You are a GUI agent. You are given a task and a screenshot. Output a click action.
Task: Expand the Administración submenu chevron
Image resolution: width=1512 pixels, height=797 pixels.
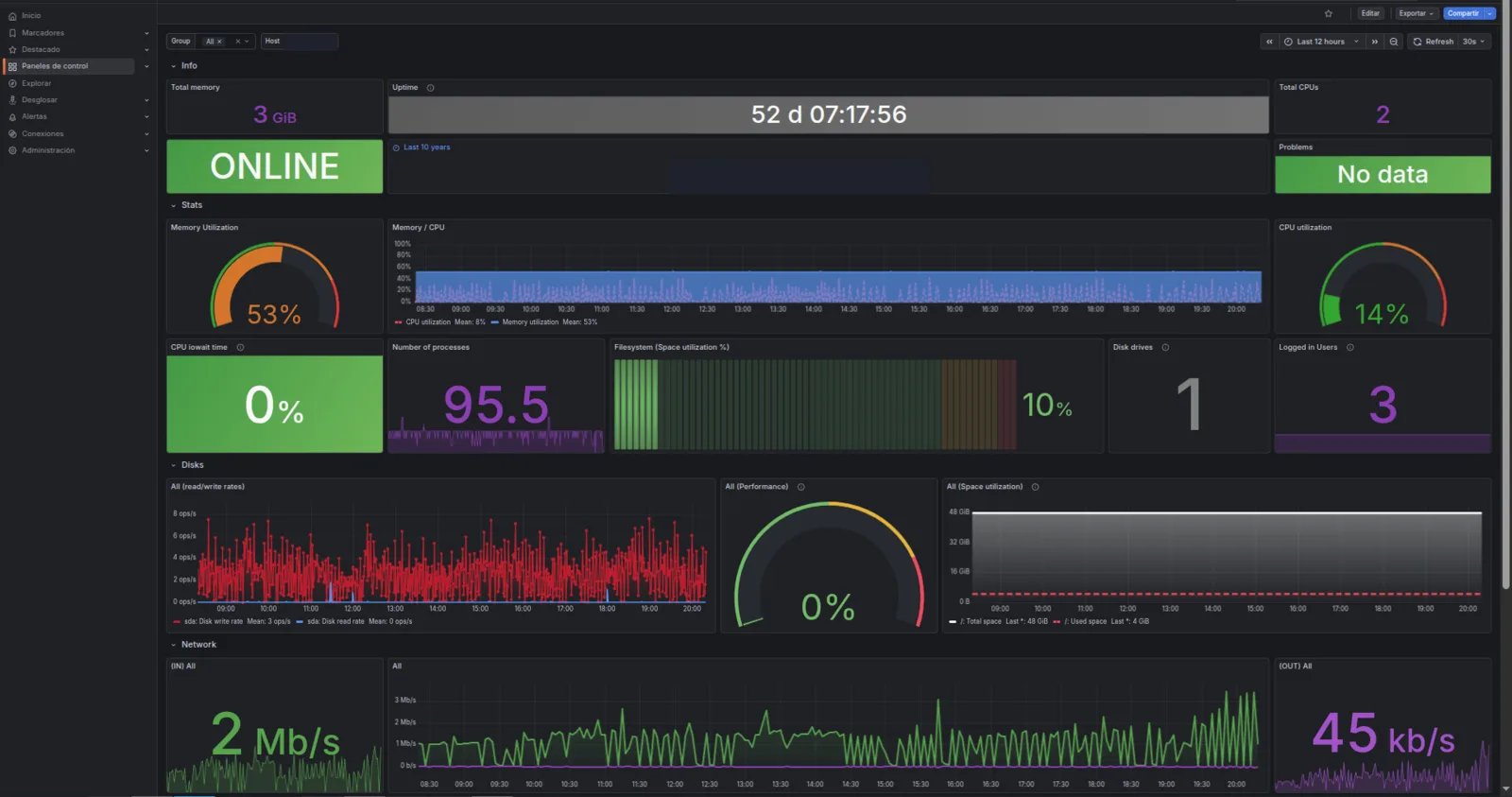pos(146,150)
